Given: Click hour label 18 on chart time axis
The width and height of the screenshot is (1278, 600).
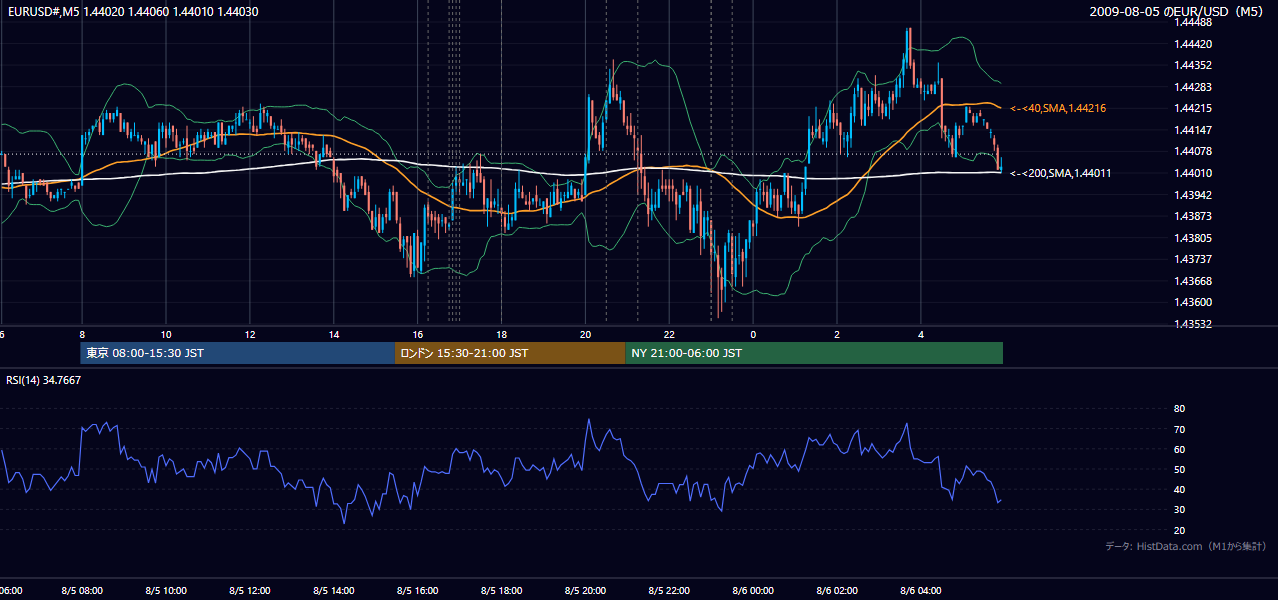Looking at the screenshot, I should pos(502,335).
